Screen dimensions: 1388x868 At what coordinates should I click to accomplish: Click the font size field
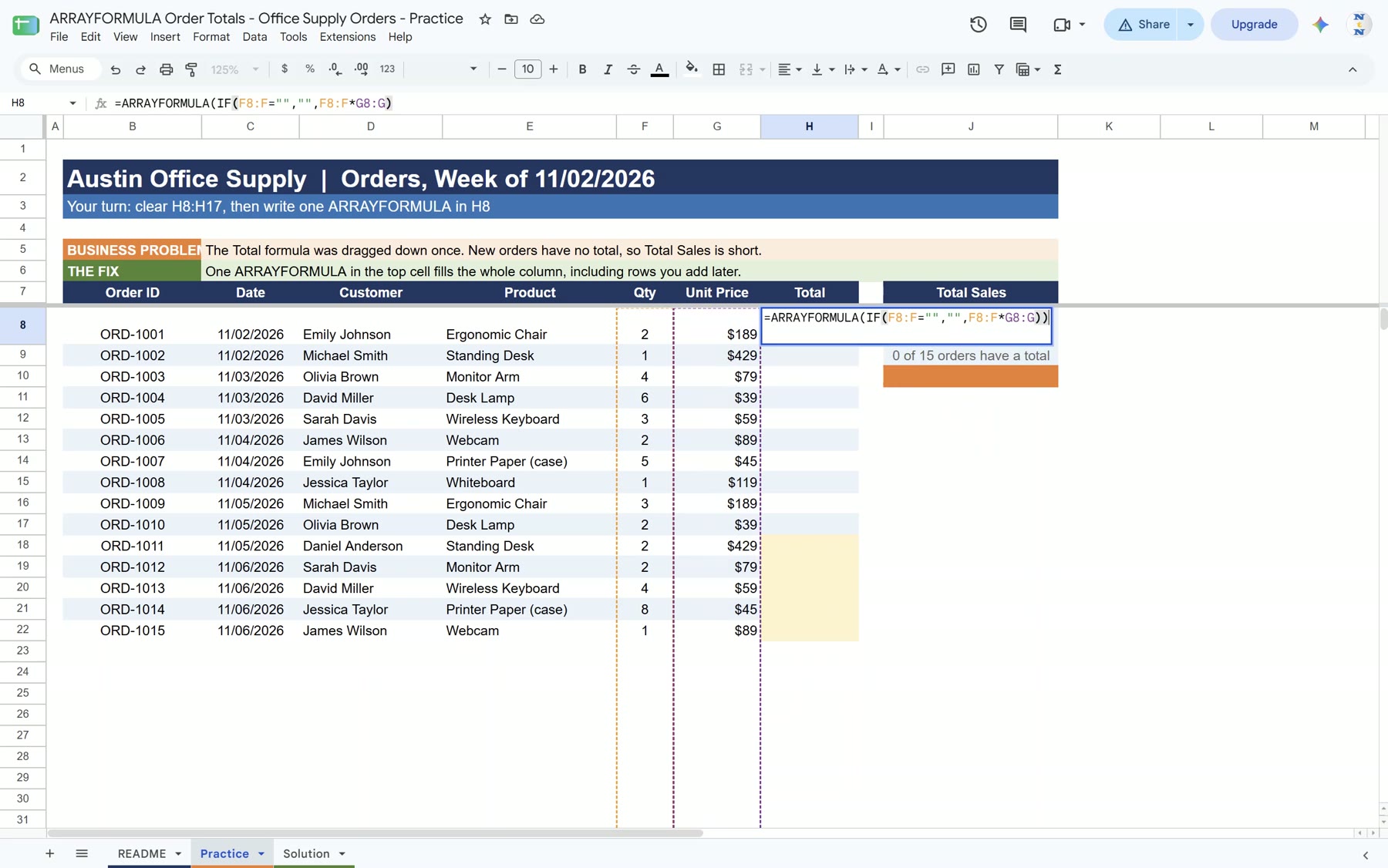coord(527,69)
